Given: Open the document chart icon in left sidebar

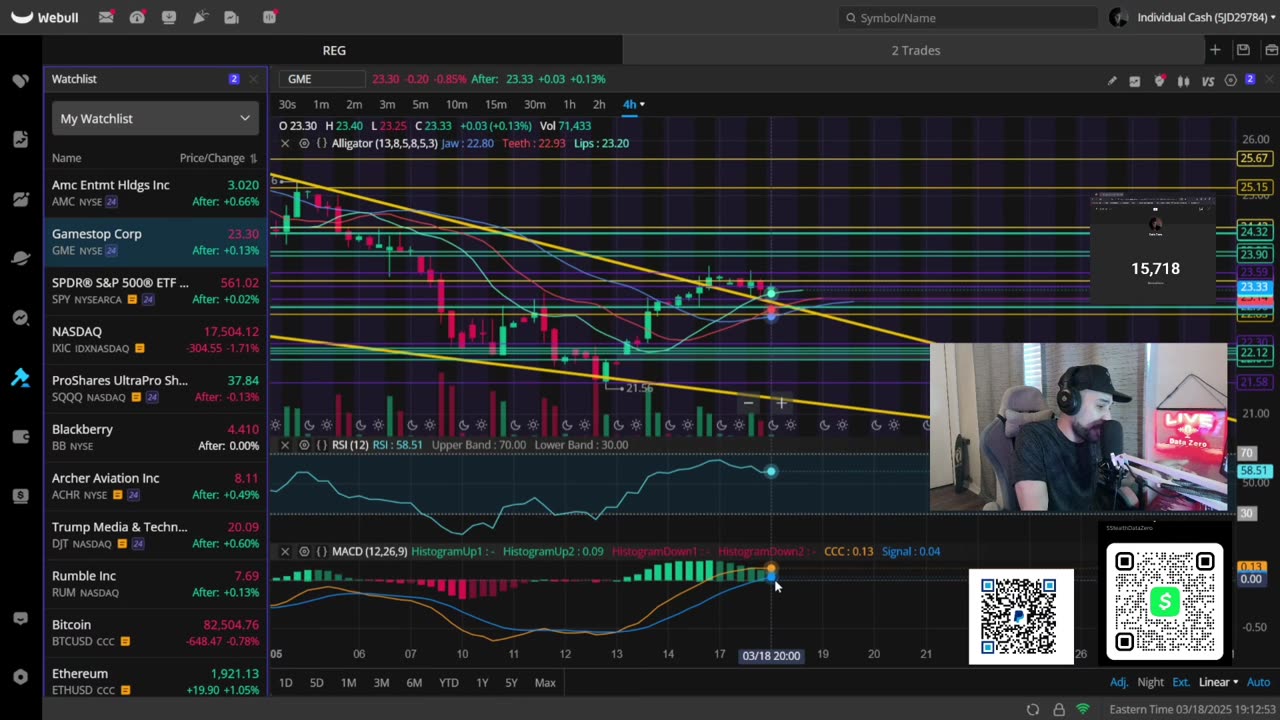Looking at the screenshot, I should (x=21, y=139).
